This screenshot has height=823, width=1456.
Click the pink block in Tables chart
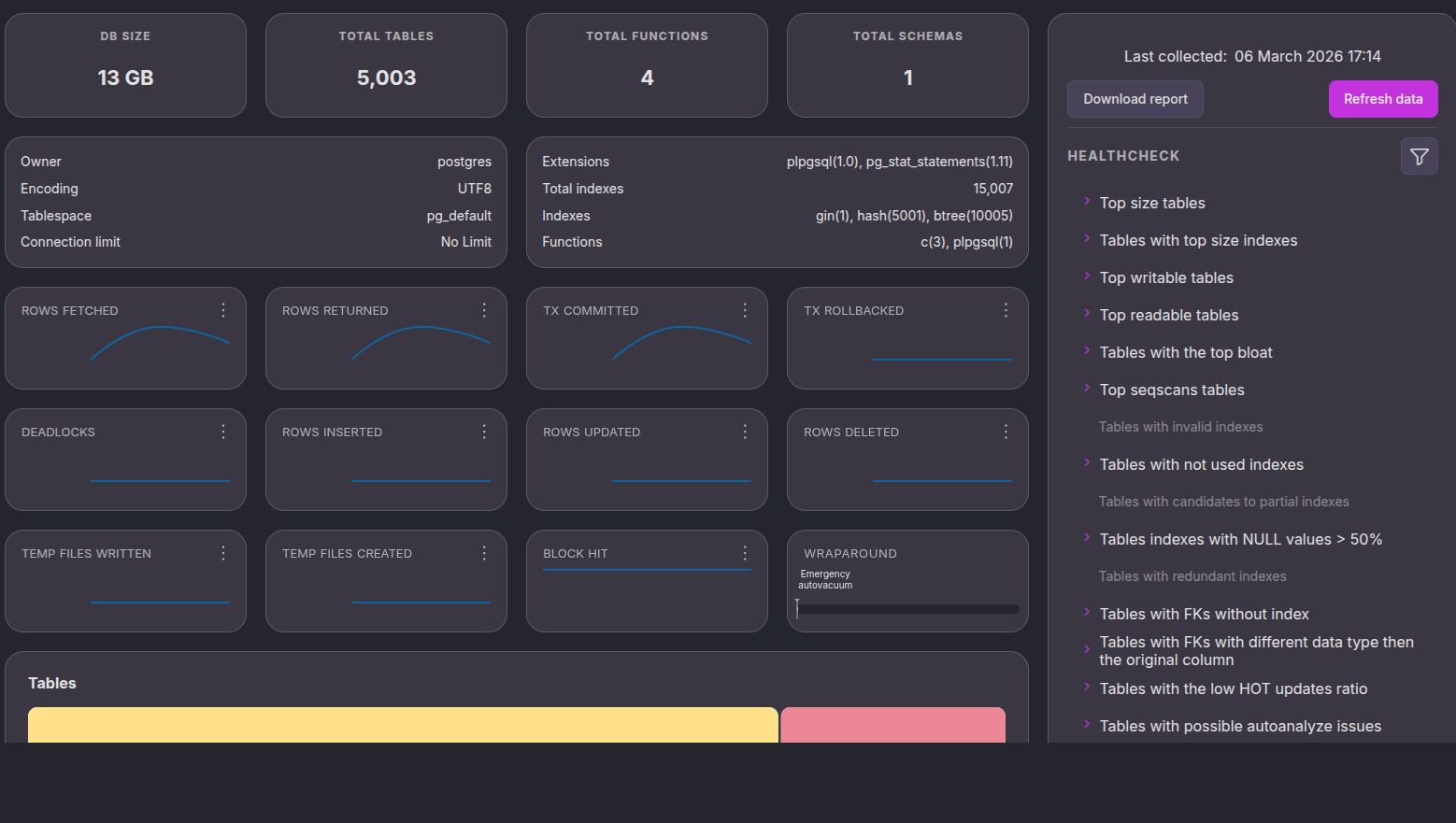892,725
